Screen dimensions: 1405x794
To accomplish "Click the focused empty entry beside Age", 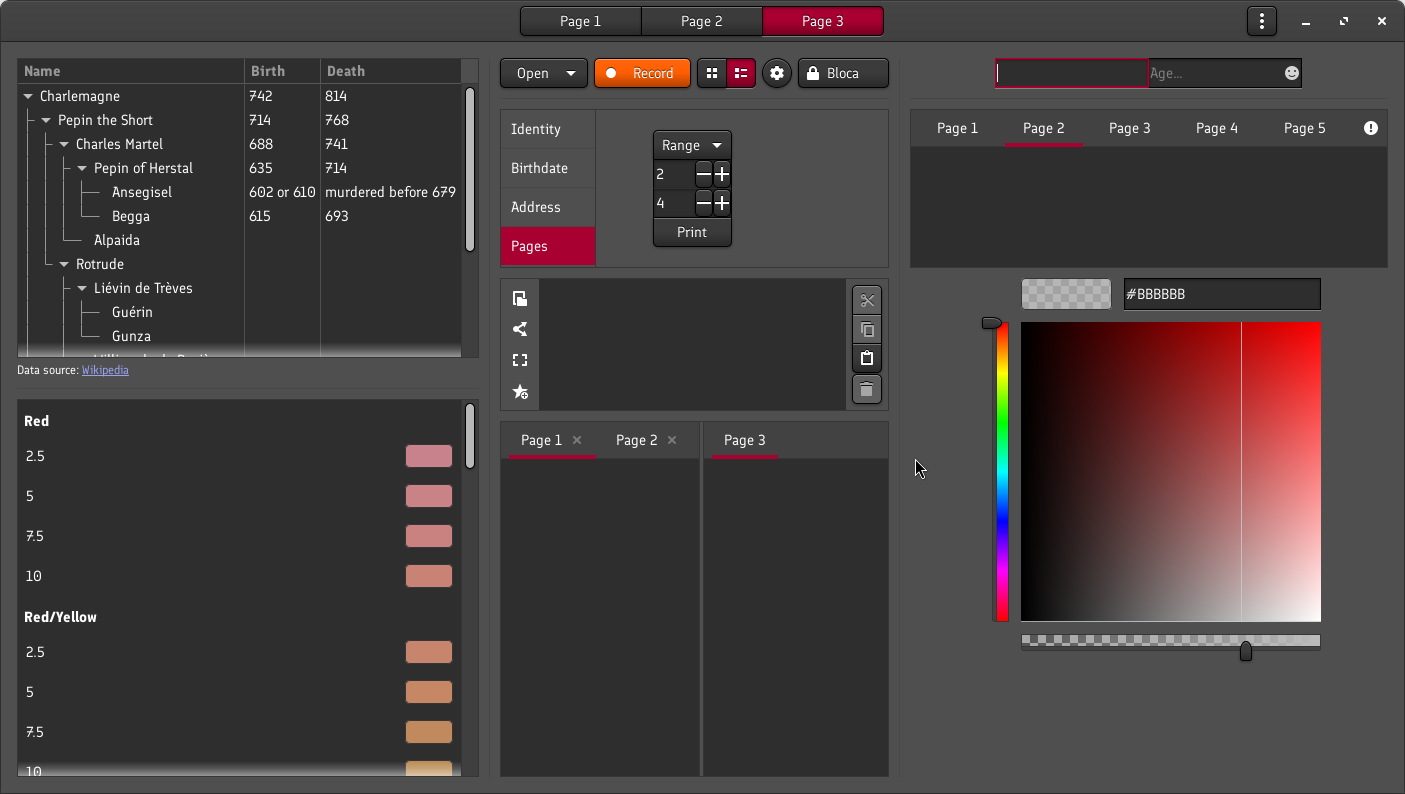I will coord(1072,73).
